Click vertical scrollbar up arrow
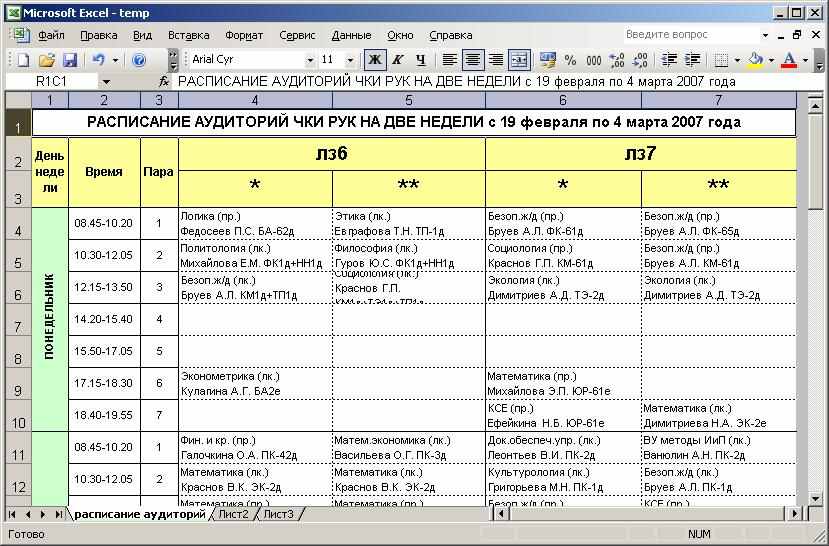 (x=815, y=106)
